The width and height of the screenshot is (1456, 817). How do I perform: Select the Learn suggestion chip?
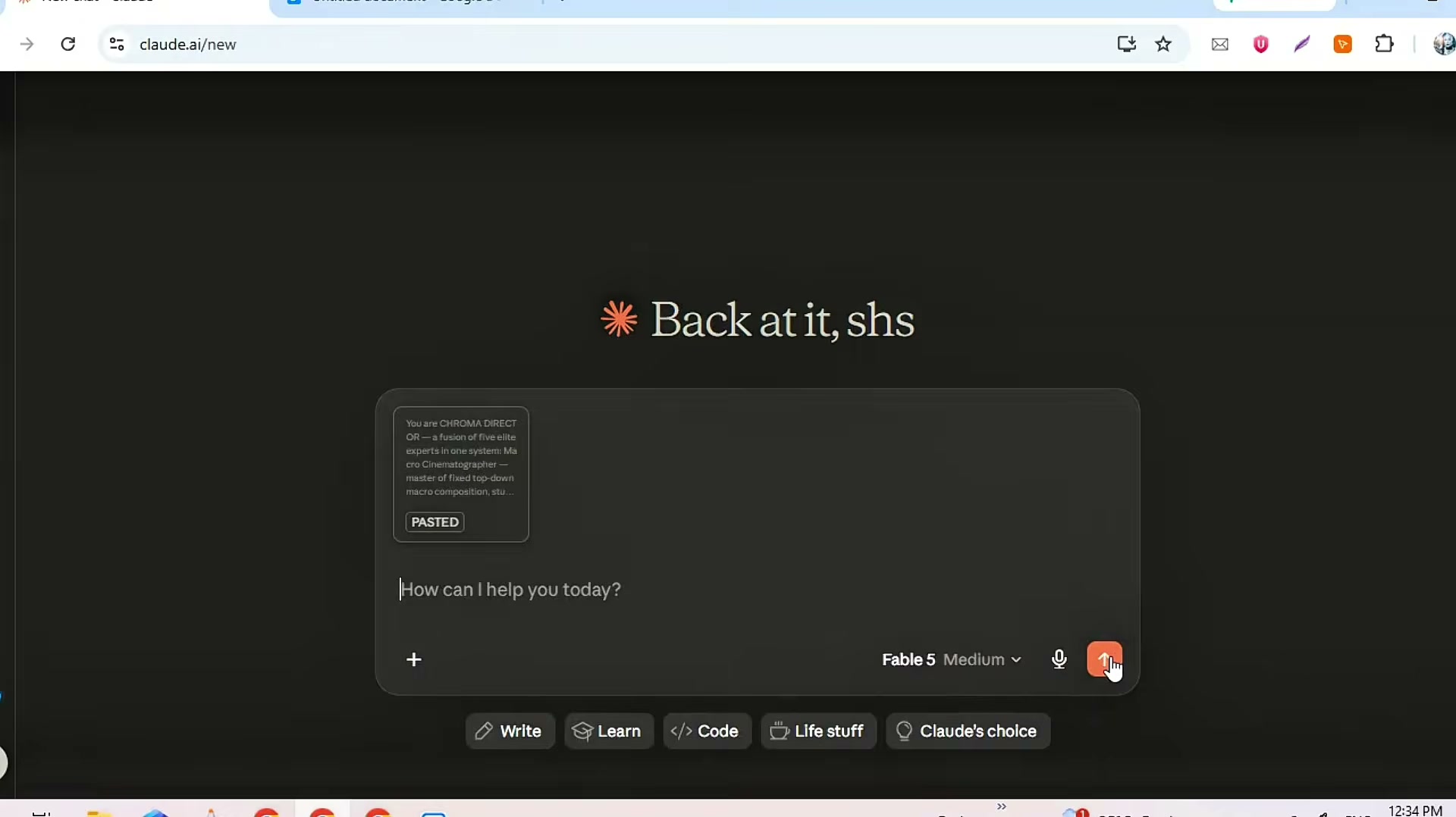(609, 731)
